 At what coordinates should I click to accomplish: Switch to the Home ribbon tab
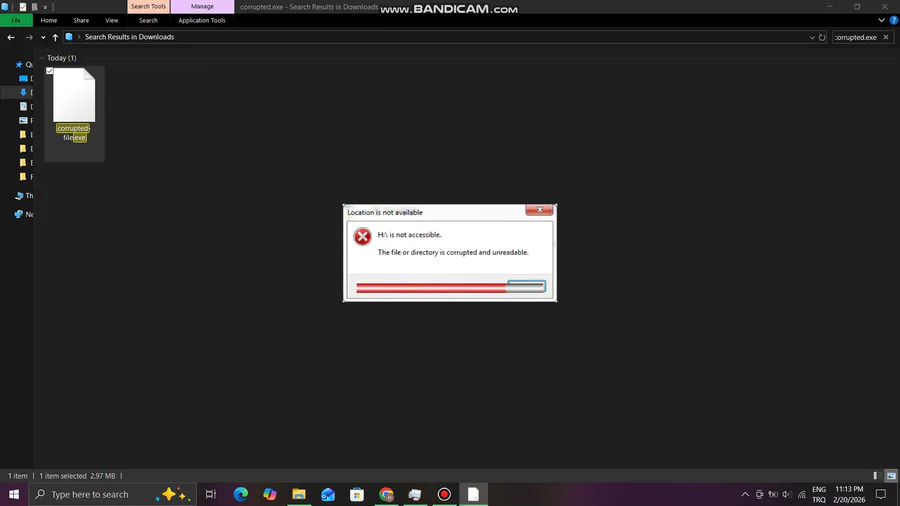pos(49,20)
